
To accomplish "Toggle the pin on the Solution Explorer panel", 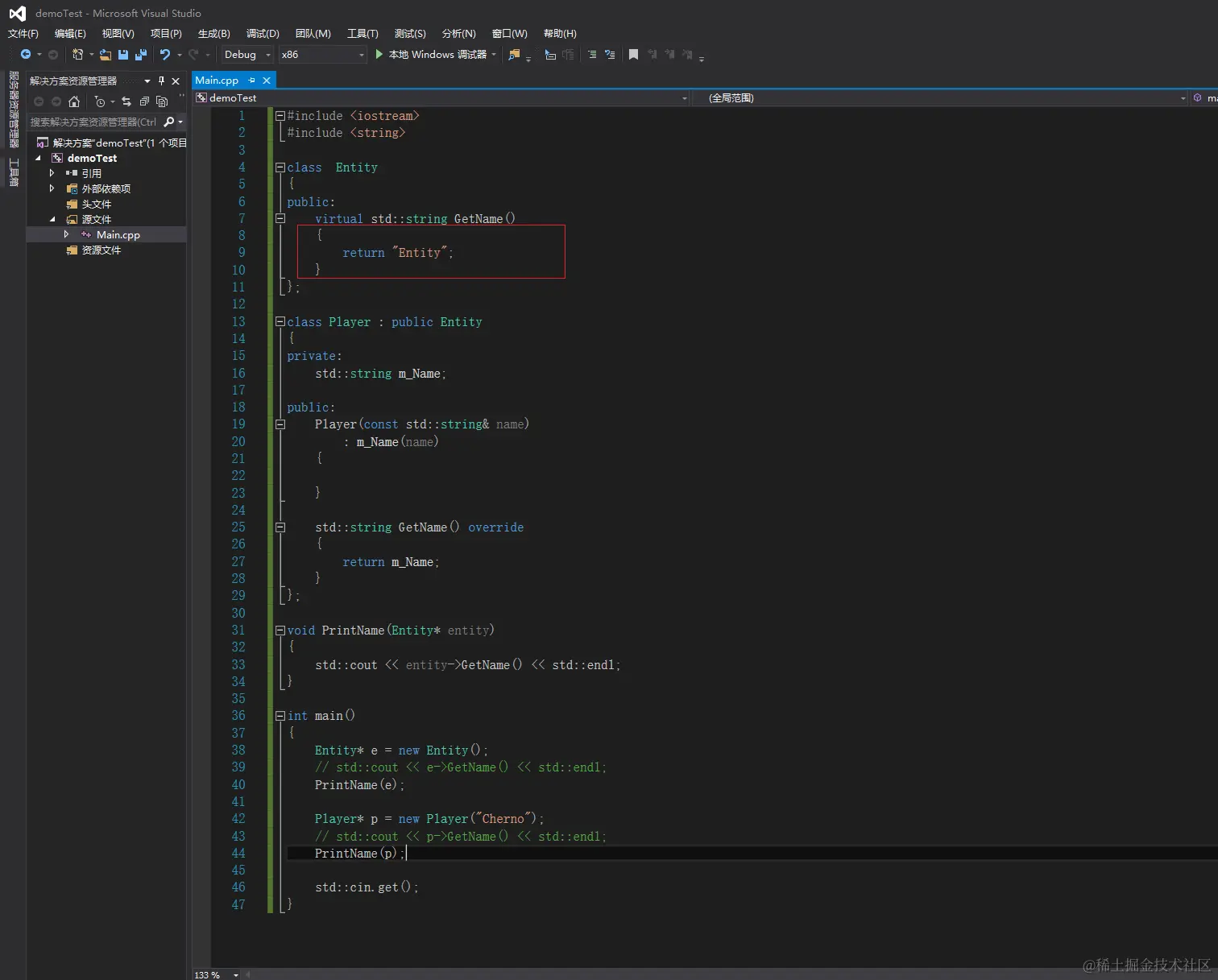I will click(161, 81).
